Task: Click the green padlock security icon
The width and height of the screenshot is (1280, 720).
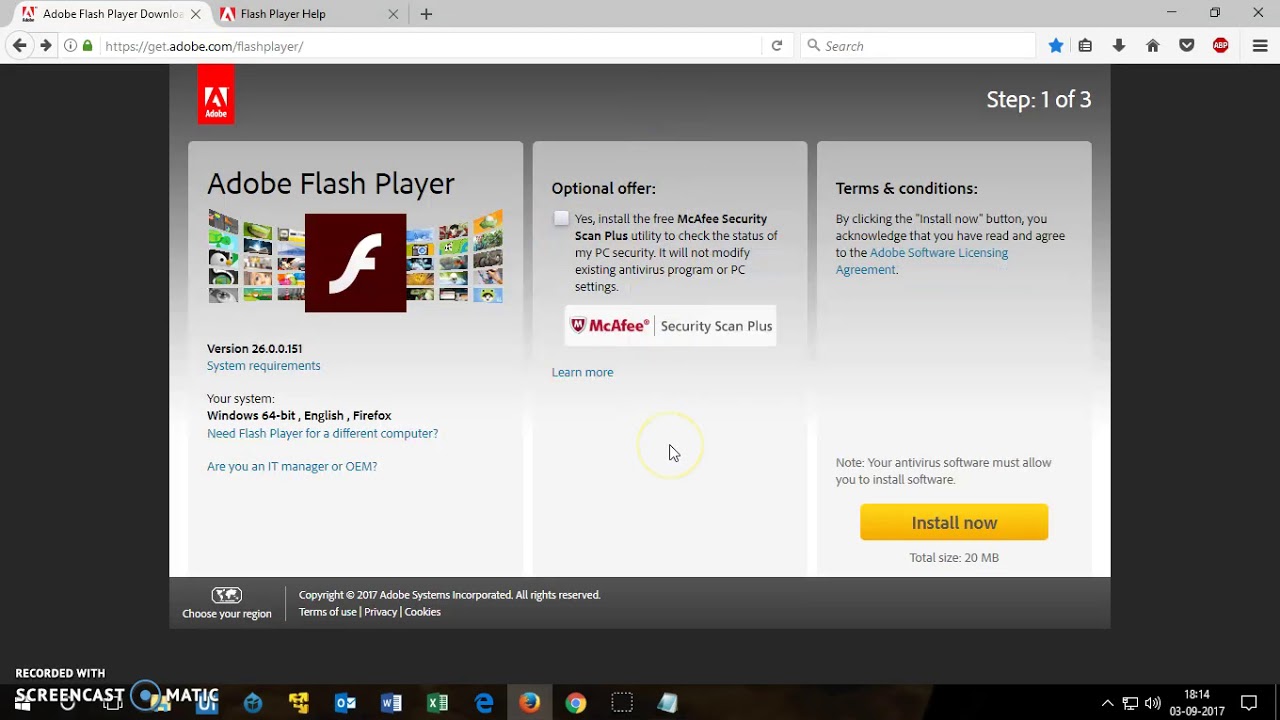Action: pyautogui.click(x=88, y=46)
